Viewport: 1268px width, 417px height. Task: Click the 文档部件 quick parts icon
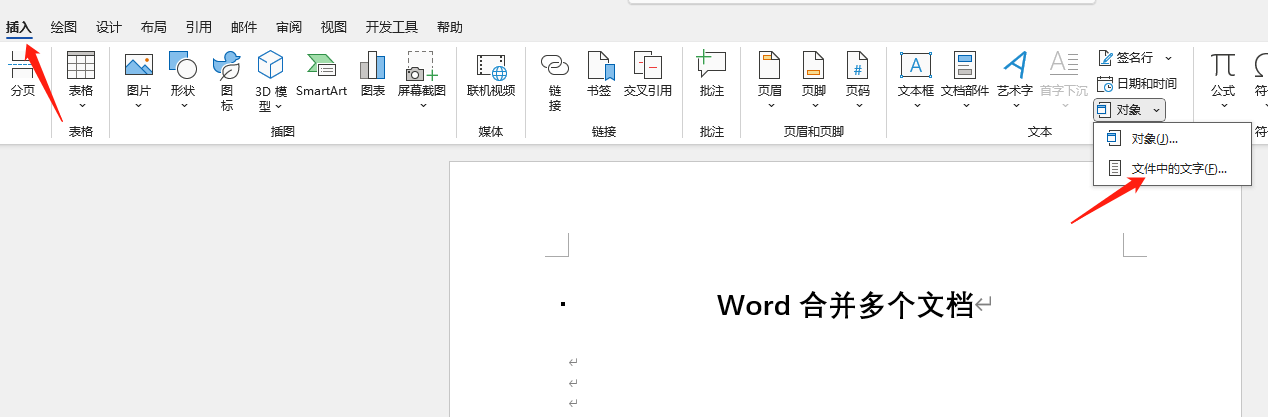965,66
